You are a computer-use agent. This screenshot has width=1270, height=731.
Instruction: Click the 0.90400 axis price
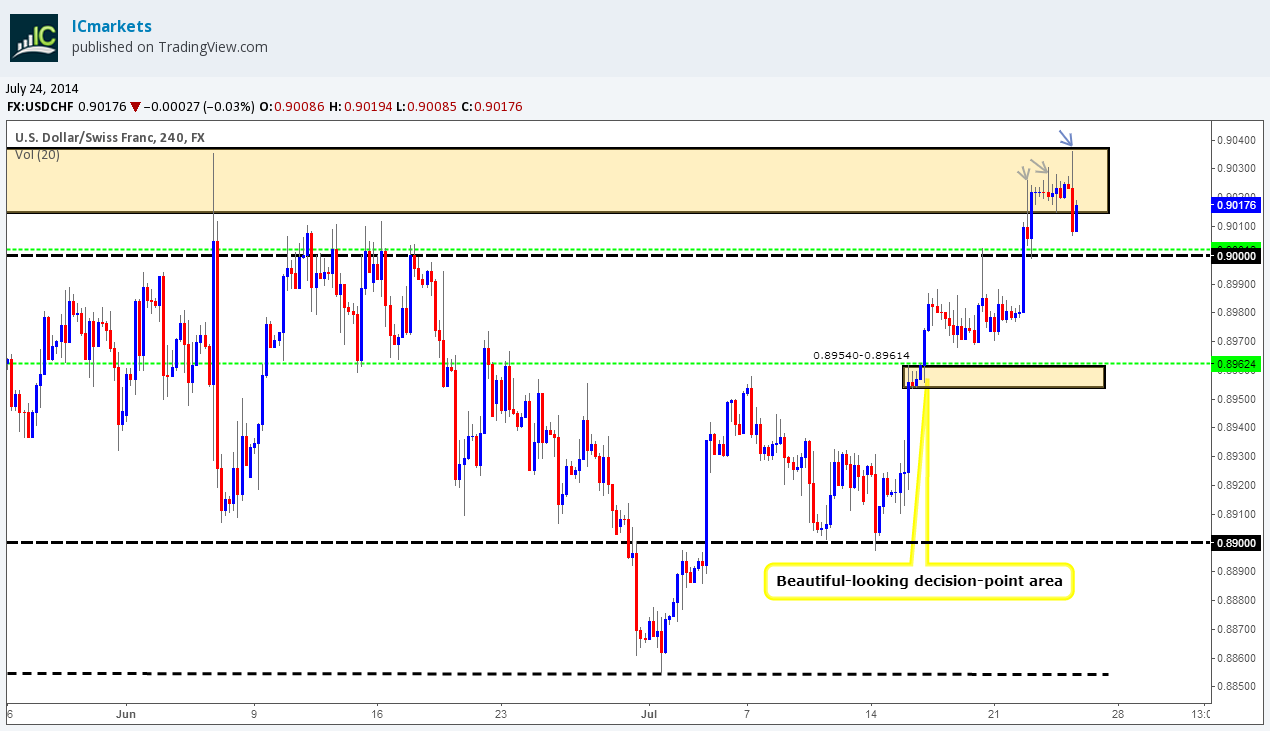tap(1237, 140)
